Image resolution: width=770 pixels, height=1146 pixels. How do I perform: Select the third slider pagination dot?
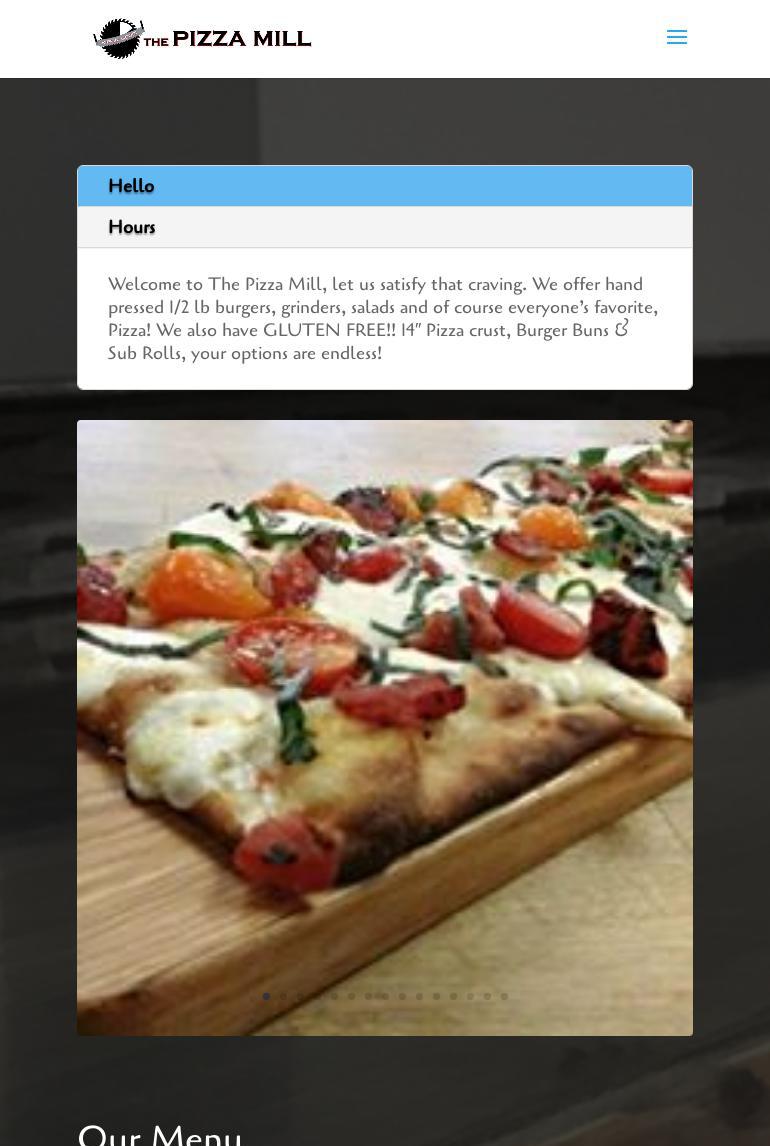[x=300, y=995]
